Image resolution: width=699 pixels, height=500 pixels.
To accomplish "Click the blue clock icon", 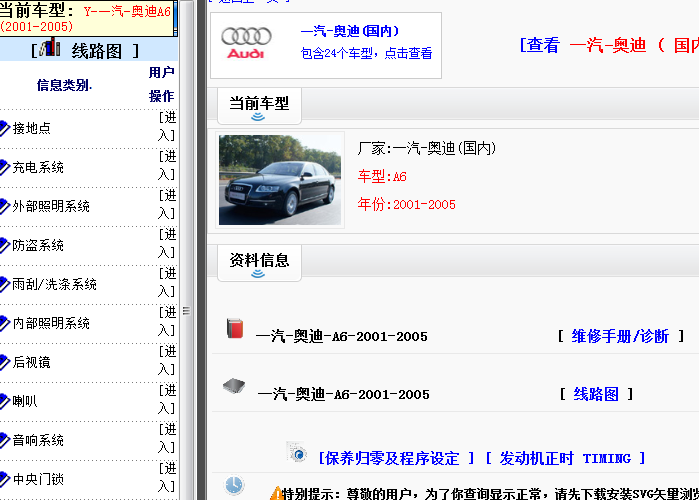I will click(x=234, y=485).
